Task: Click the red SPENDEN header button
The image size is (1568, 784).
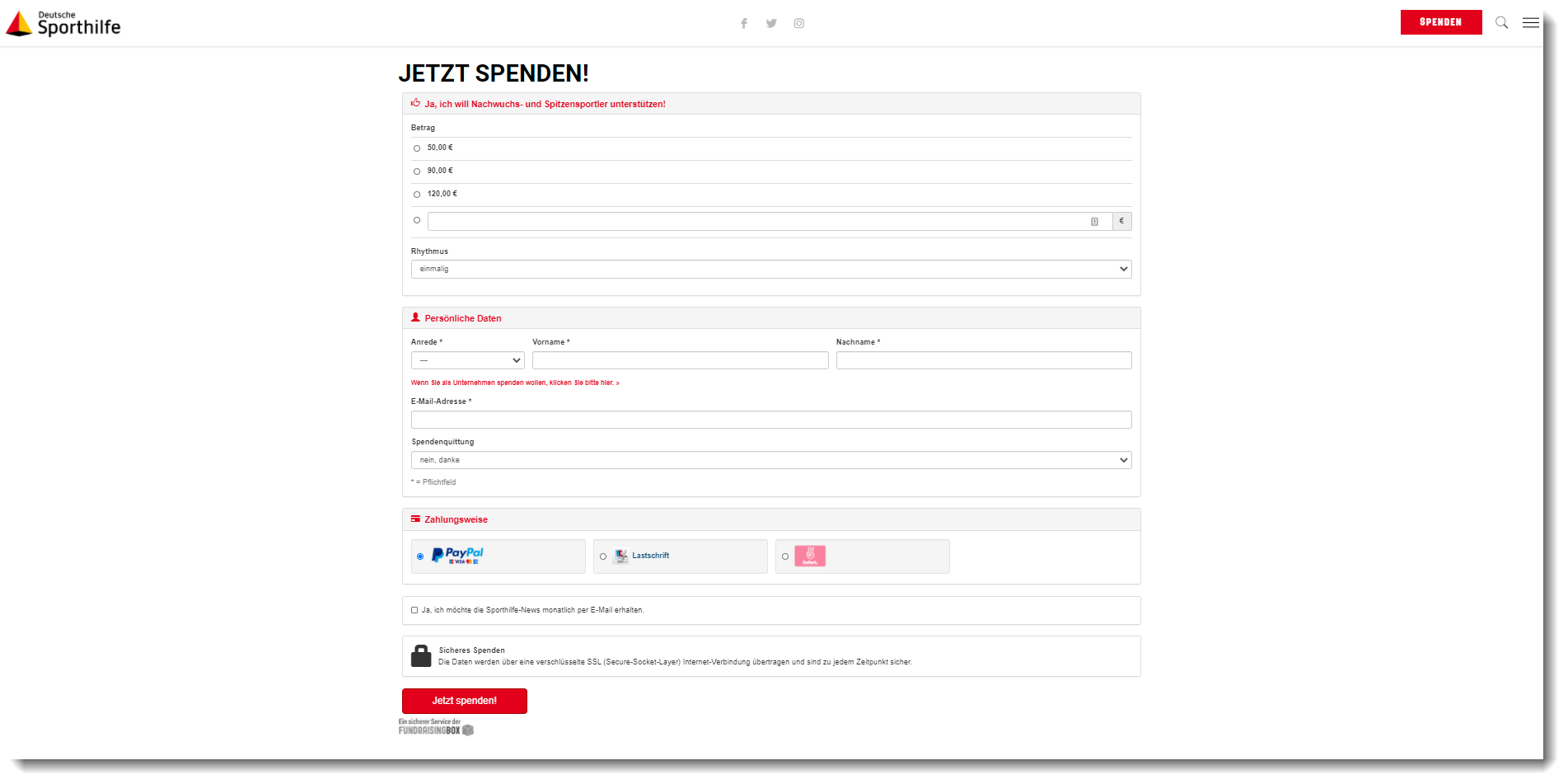Action: [x=1440, y=22]
